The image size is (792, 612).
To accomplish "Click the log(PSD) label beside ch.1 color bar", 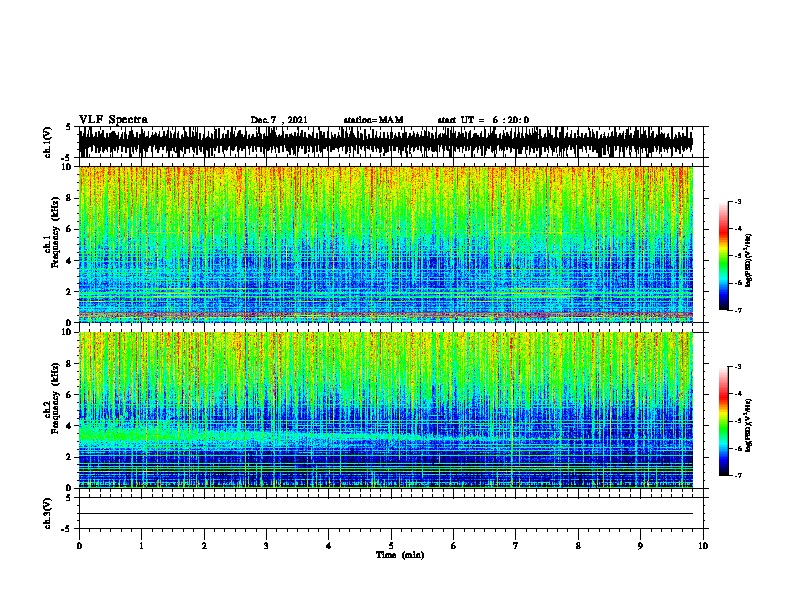I will click(749, 261).
